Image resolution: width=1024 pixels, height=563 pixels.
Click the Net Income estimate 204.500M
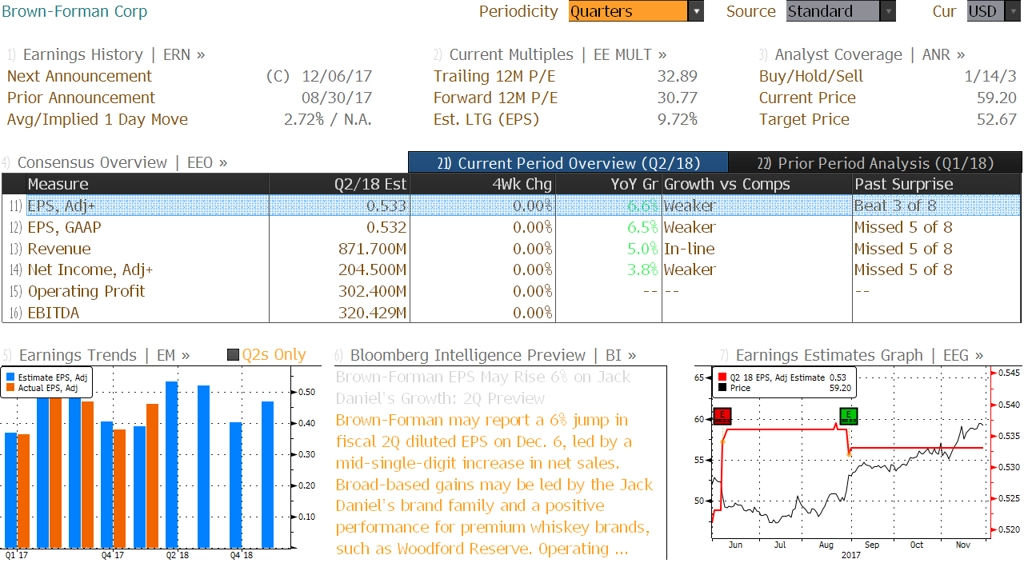pos(372,270)
